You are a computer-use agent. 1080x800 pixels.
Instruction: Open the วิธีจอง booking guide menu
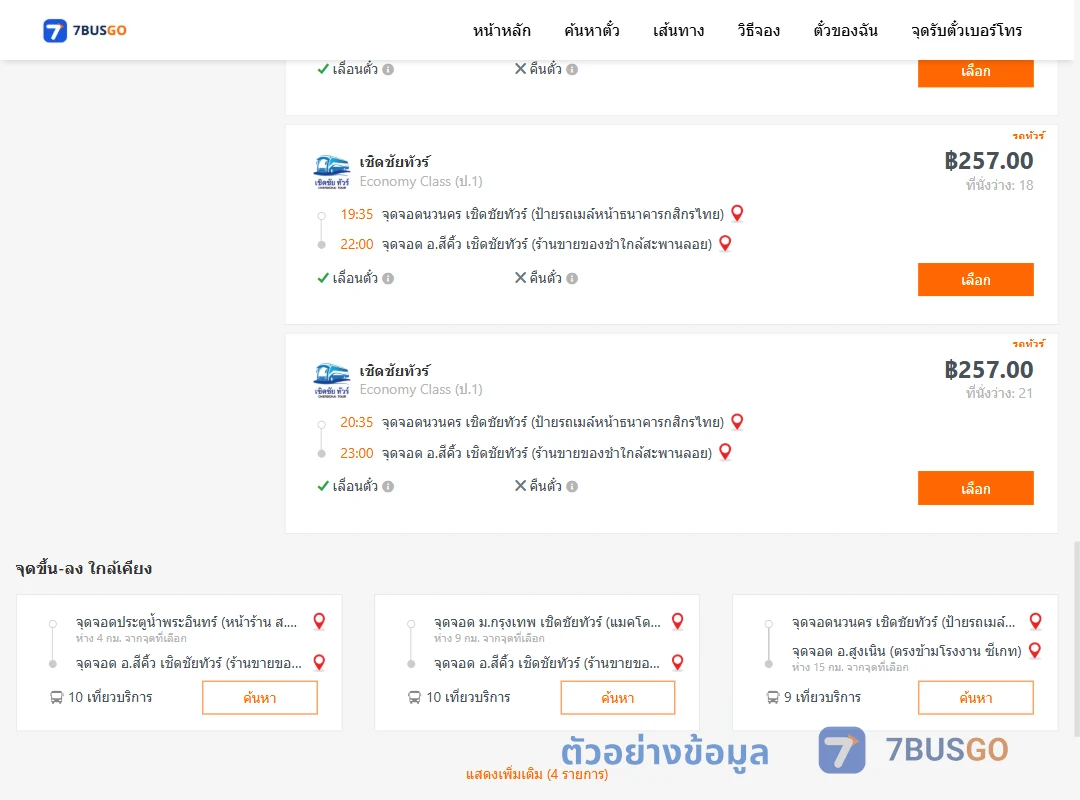(758, 30)
